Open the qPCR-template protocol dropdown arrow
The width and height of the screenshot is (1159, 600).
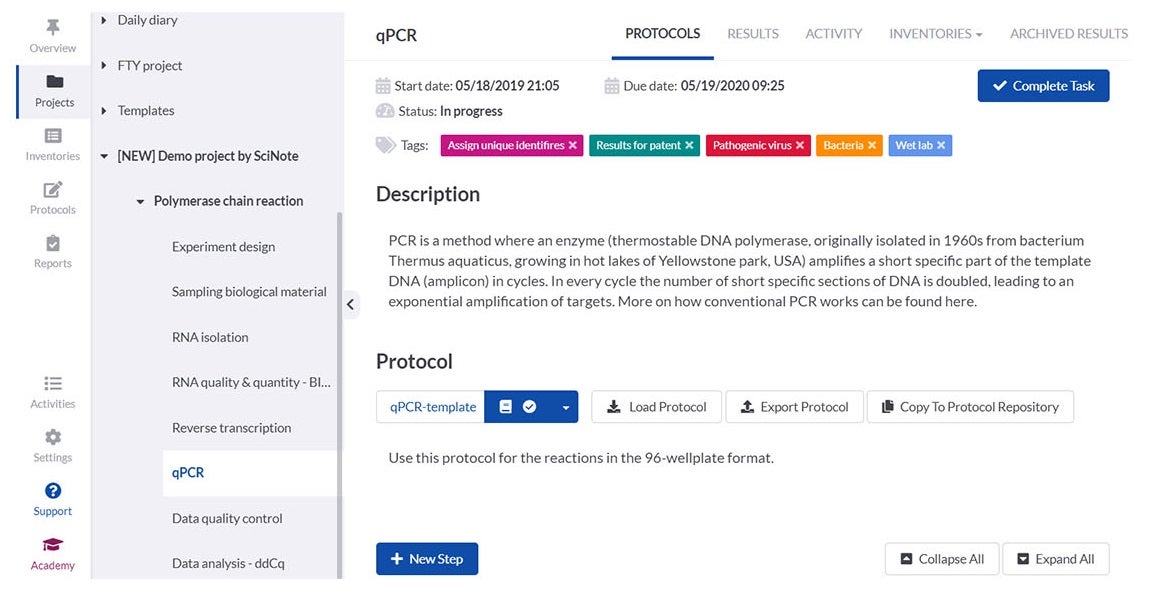click(x=565, y=407)
